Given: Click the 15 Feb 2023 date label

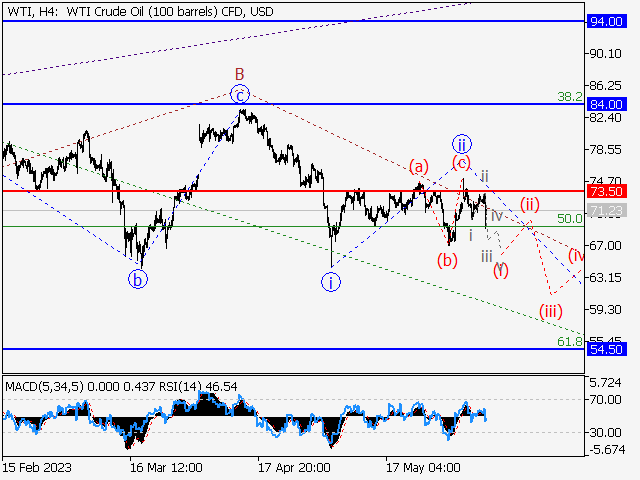Looking at the screenshot, I should click(37, 467).
